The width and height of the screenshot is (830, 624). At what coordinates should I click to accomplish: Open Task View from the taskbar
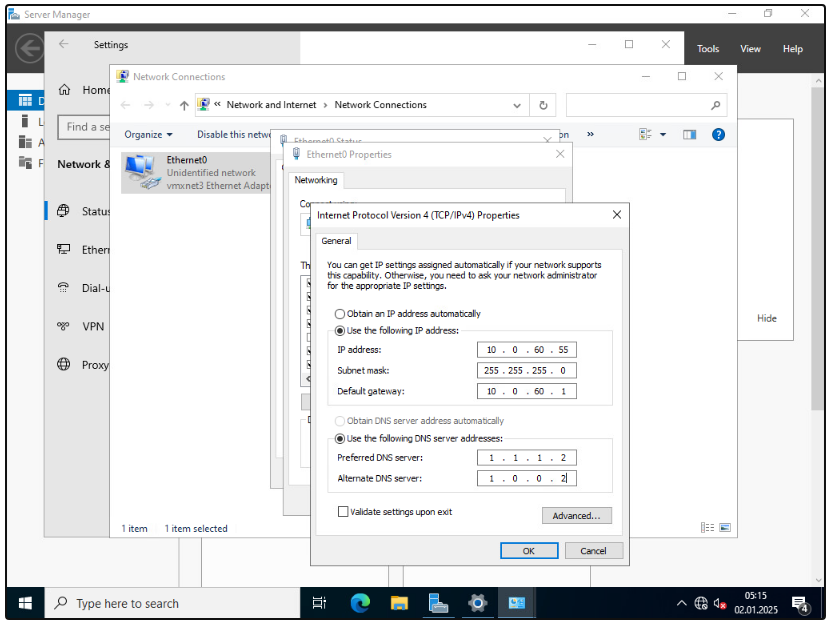pos(319,603)
